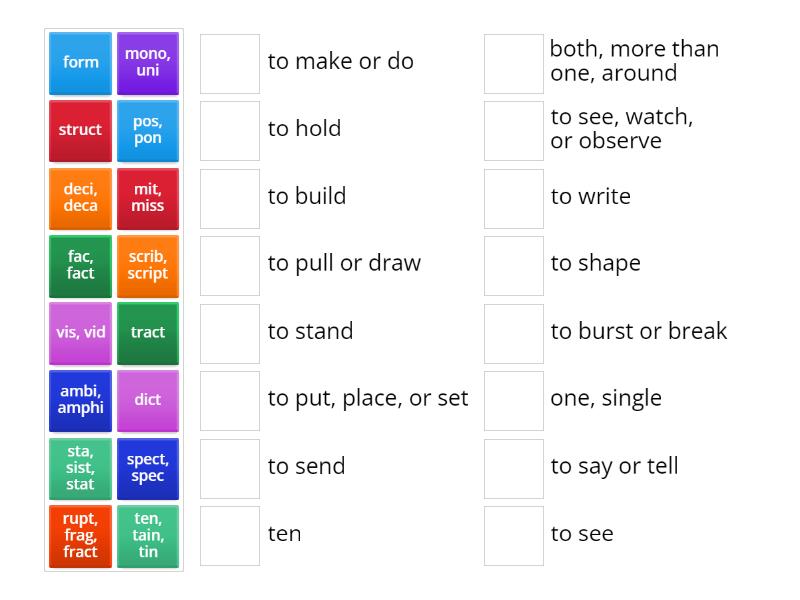Image resolution: width=800 pixels, height=600 pixels.
Task: Click the "vis, vid" tile
Action: 80,333
